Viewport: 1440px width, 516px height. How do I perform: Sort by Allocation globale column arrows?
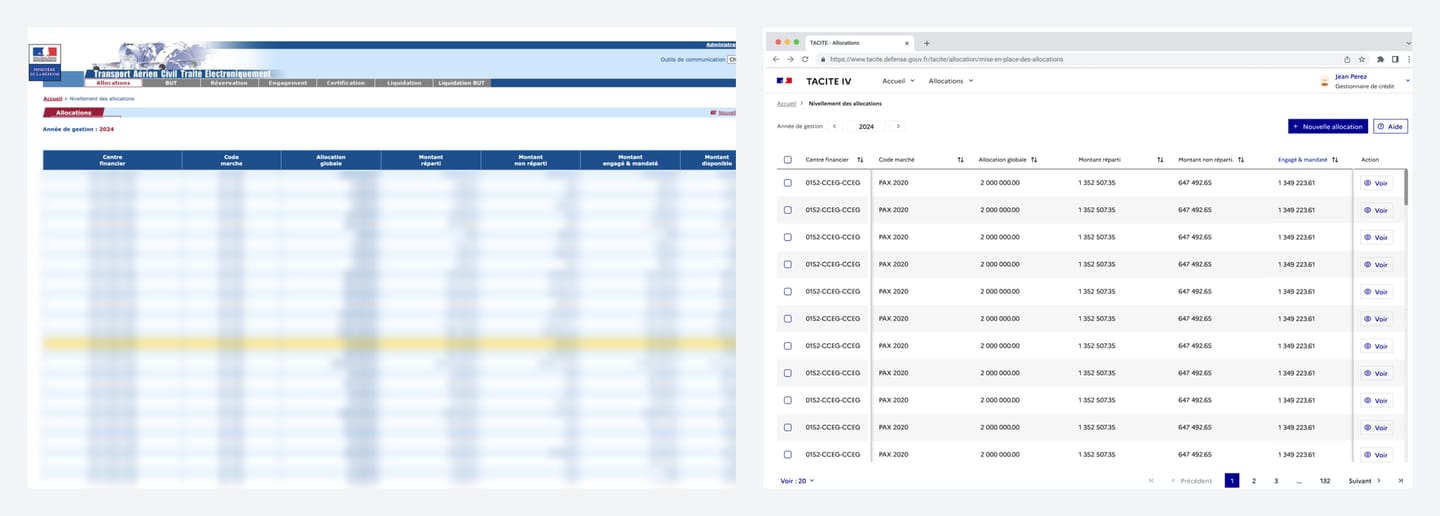[1034, 160]
